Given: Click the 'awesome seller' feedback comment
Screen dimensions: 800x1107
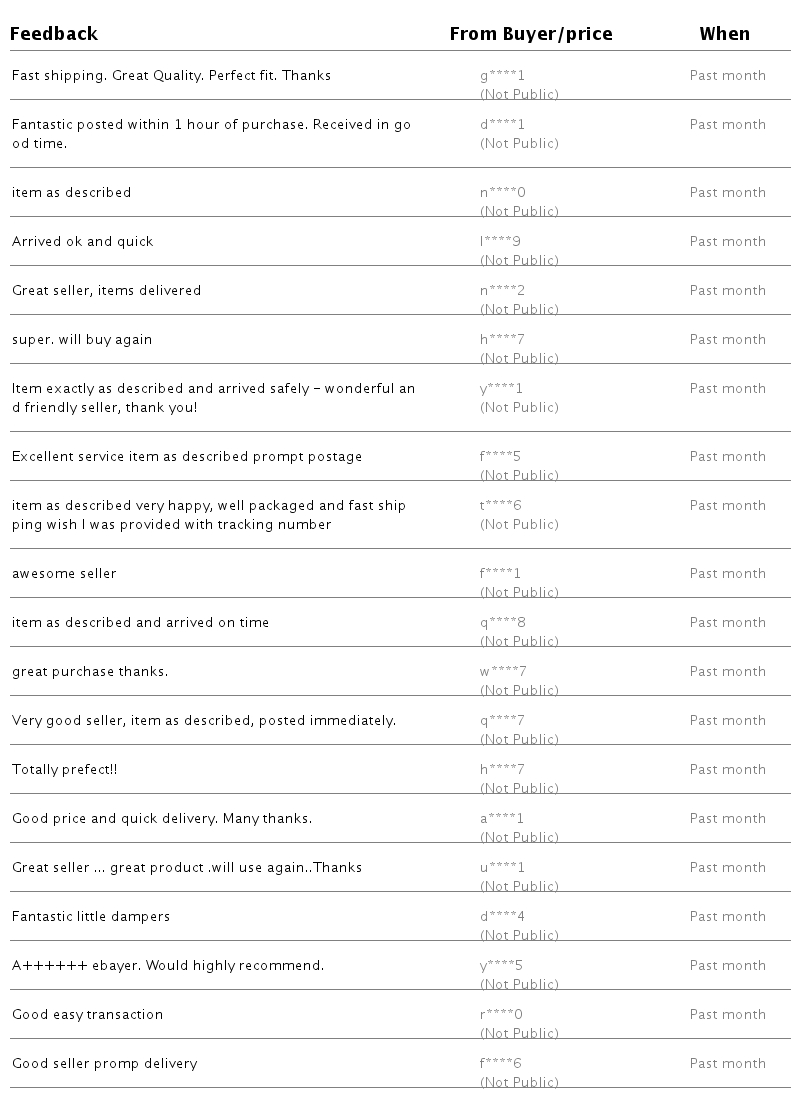Looking at the screenshot, I should [x=64, y=574].
